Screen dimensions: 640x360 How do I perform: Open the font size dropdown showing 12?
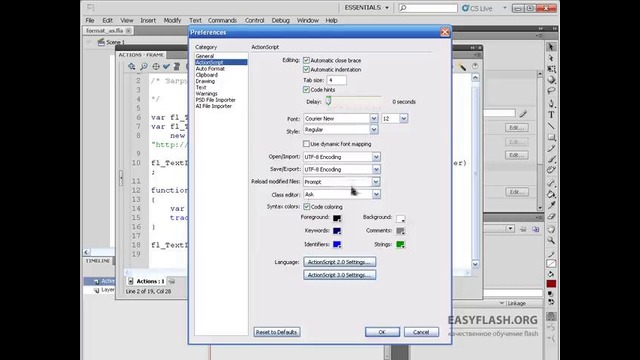(394, 118)
